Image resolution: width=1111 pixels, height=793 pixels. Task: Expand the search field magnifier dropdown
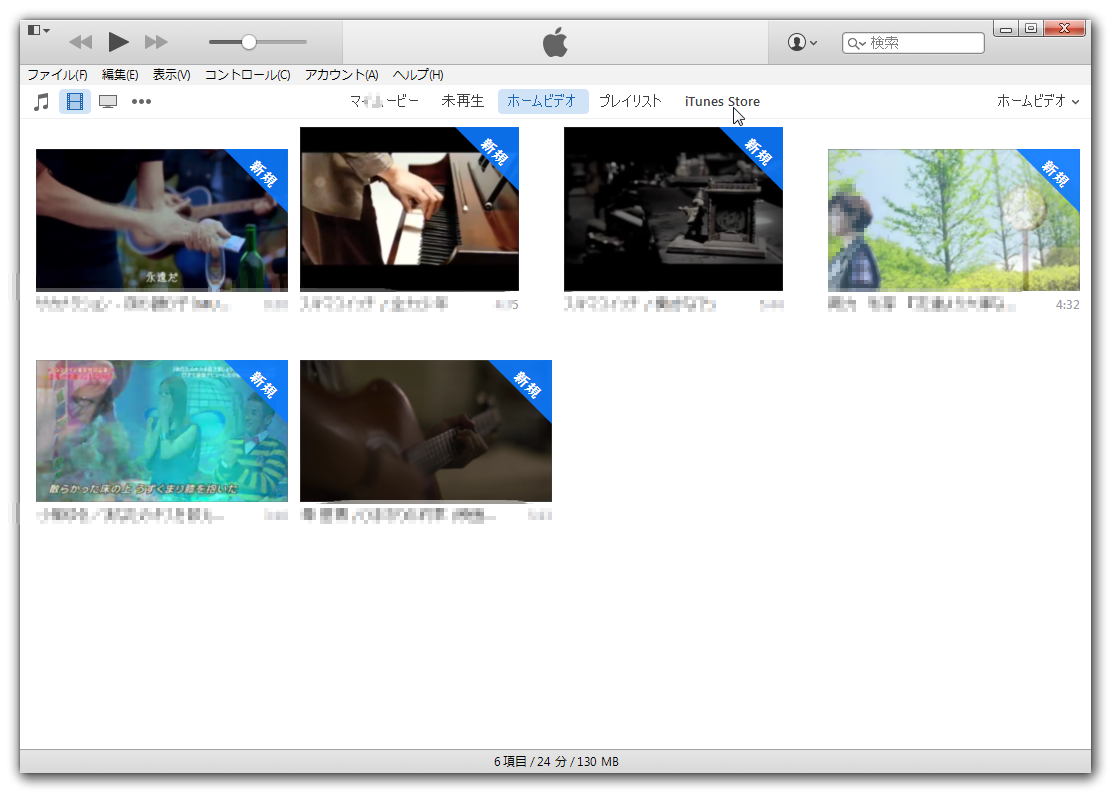point(856,43)
